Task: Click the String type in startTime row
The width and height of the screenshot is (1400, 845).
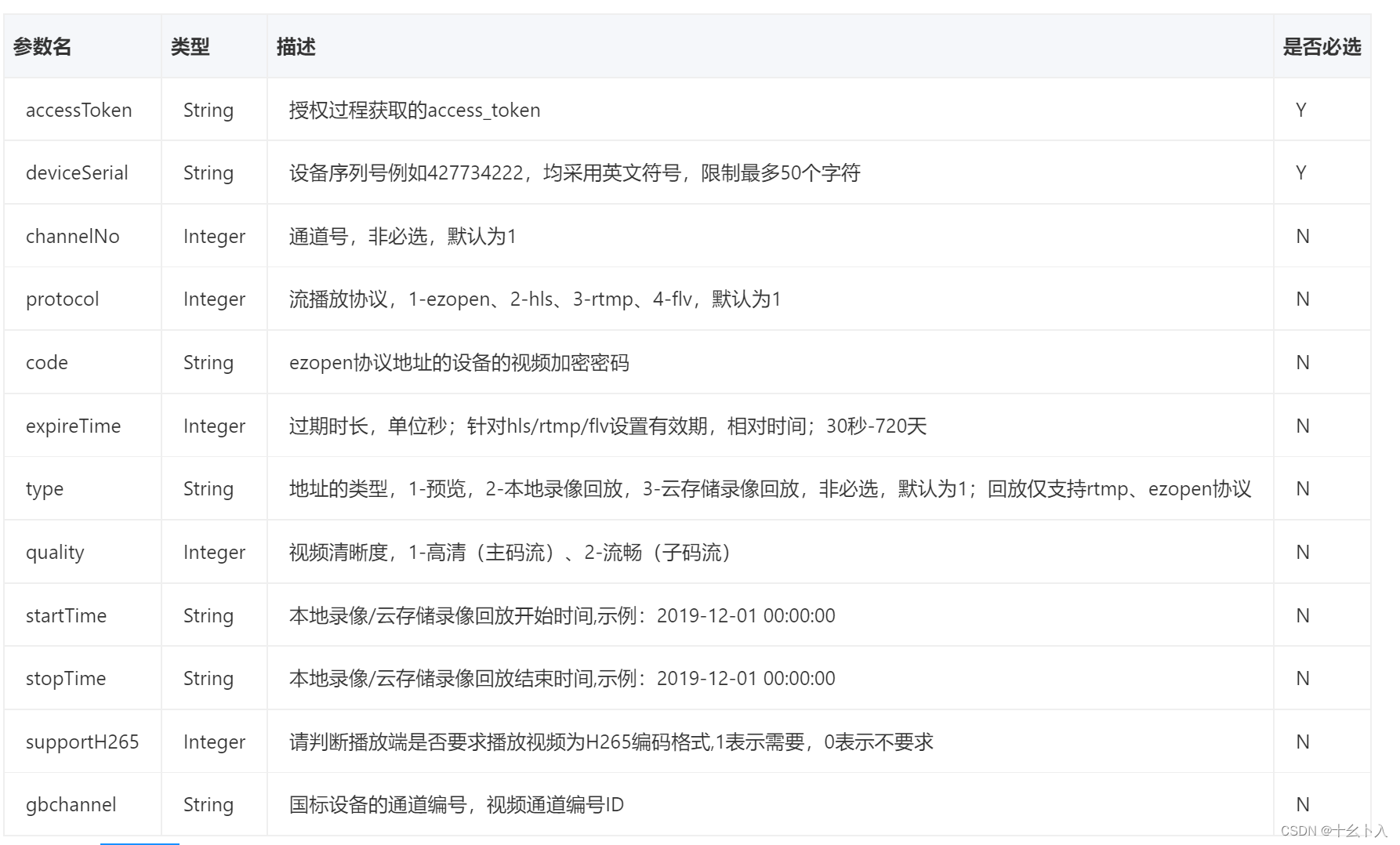Action: (x=209, y=616)
